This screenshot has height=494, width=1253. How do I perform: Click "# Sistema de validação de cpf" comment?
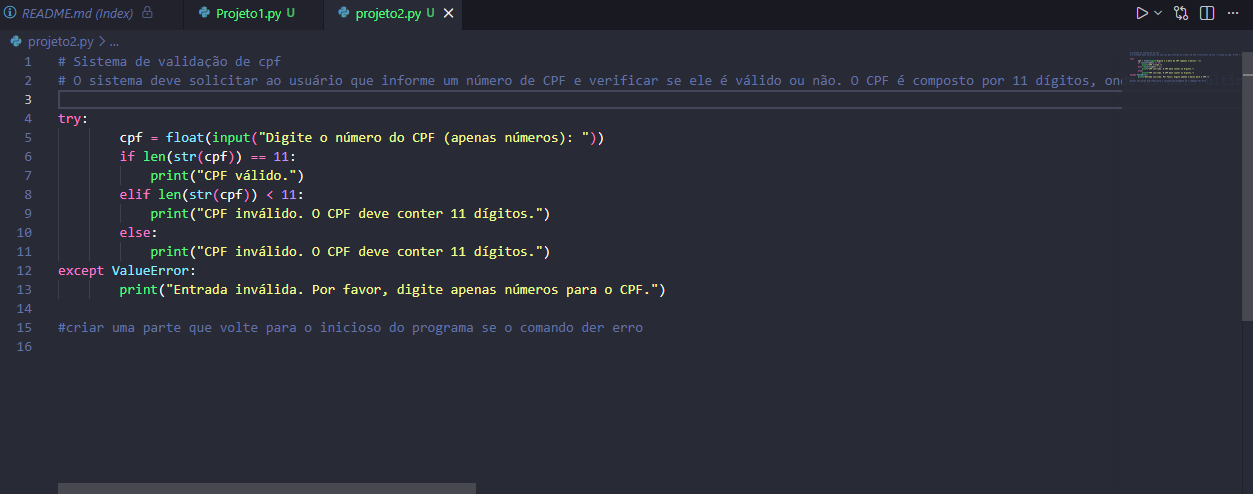coord(169,62)
